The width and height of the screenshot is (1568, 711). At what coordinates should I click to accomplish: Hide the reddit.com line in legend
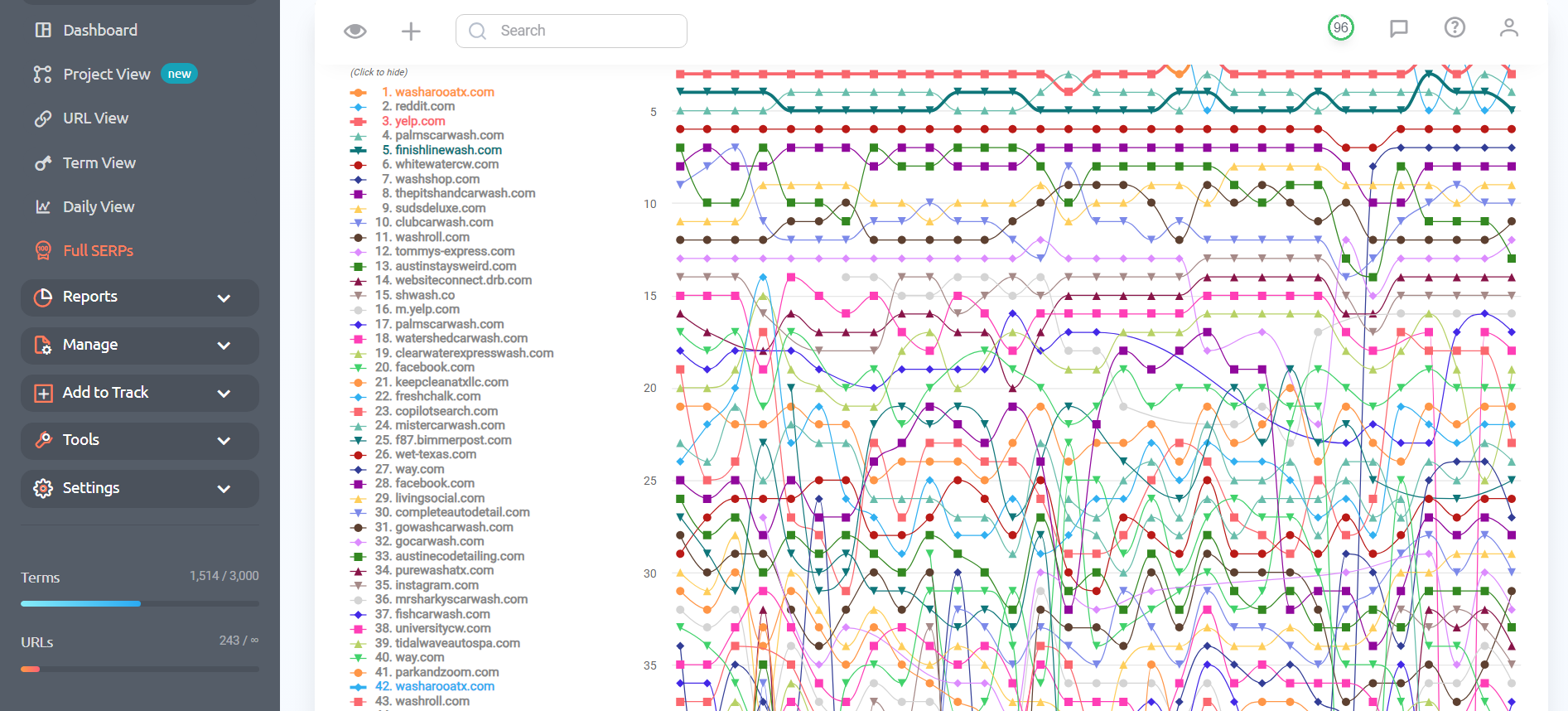tap(417, 106)
